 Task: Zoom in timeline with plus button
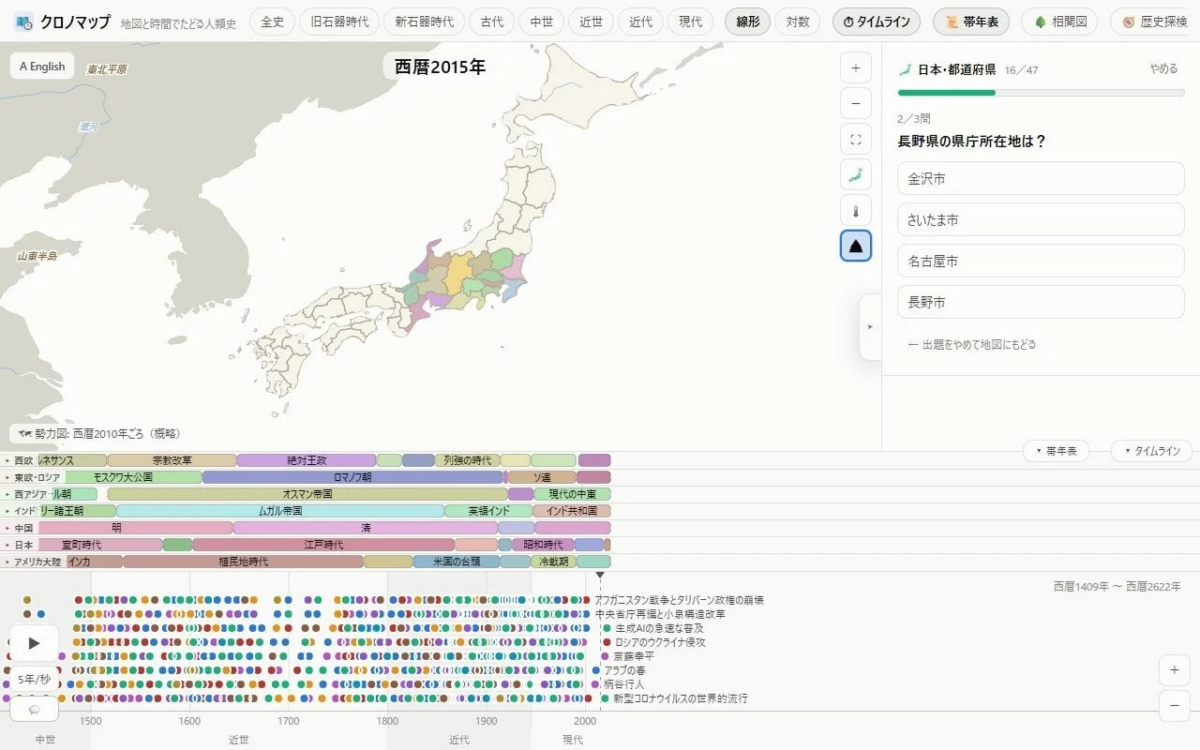point(1174,670)
